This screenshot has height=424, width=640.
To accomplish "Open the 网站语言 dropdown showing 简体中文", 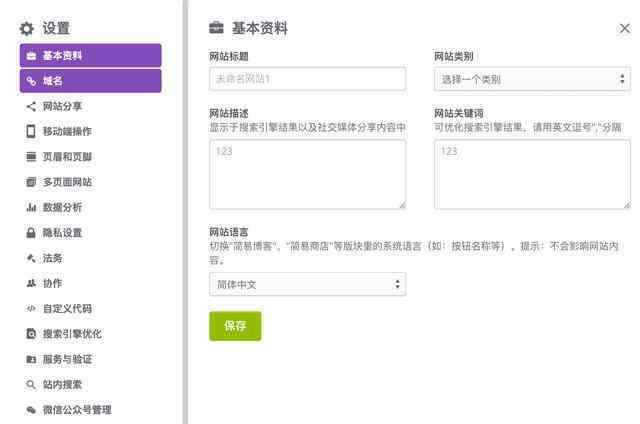I will (x=308, y=284).
